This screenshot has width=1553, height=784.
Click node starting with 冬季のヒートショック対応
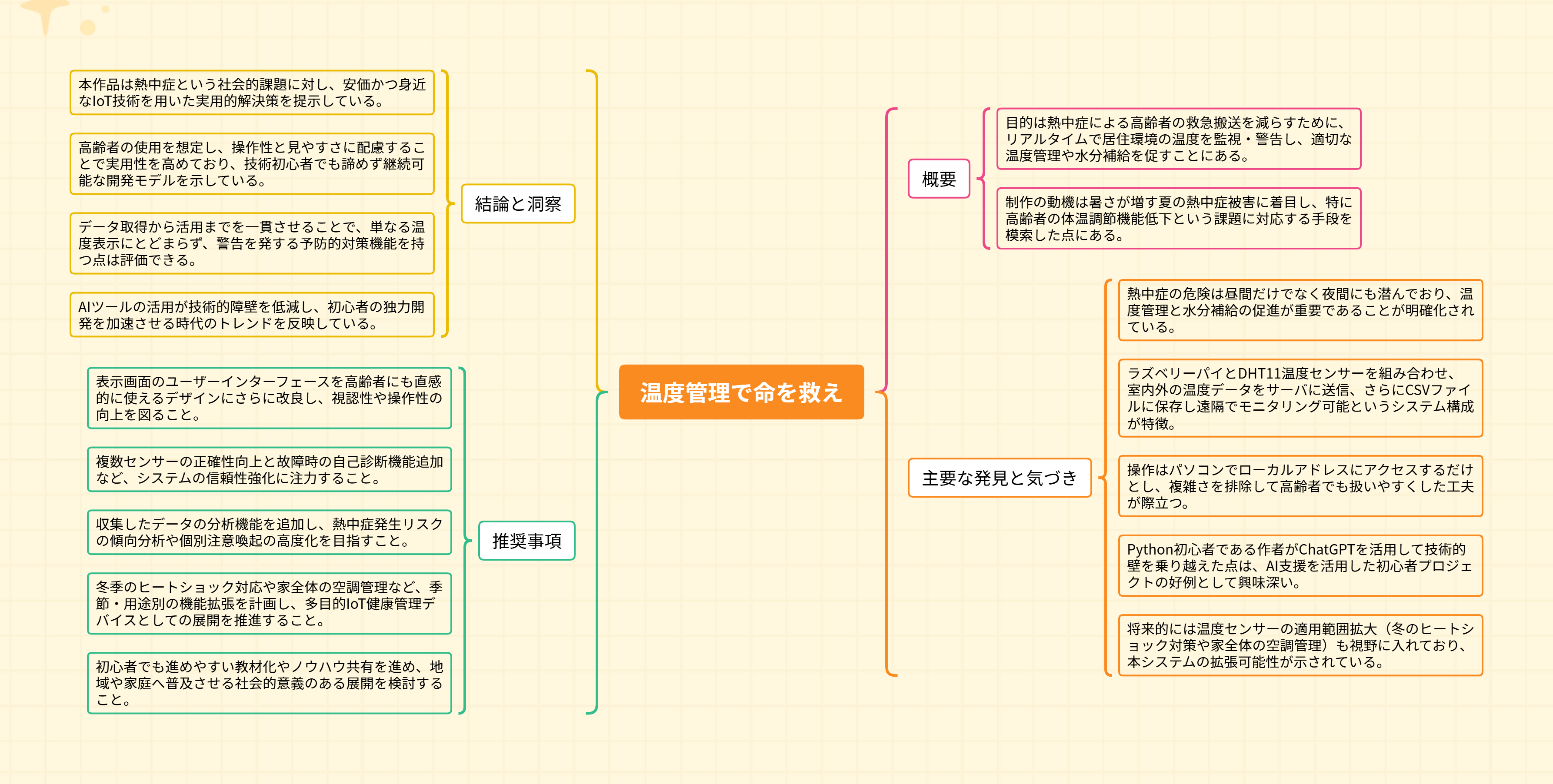[x=269, y=603]
